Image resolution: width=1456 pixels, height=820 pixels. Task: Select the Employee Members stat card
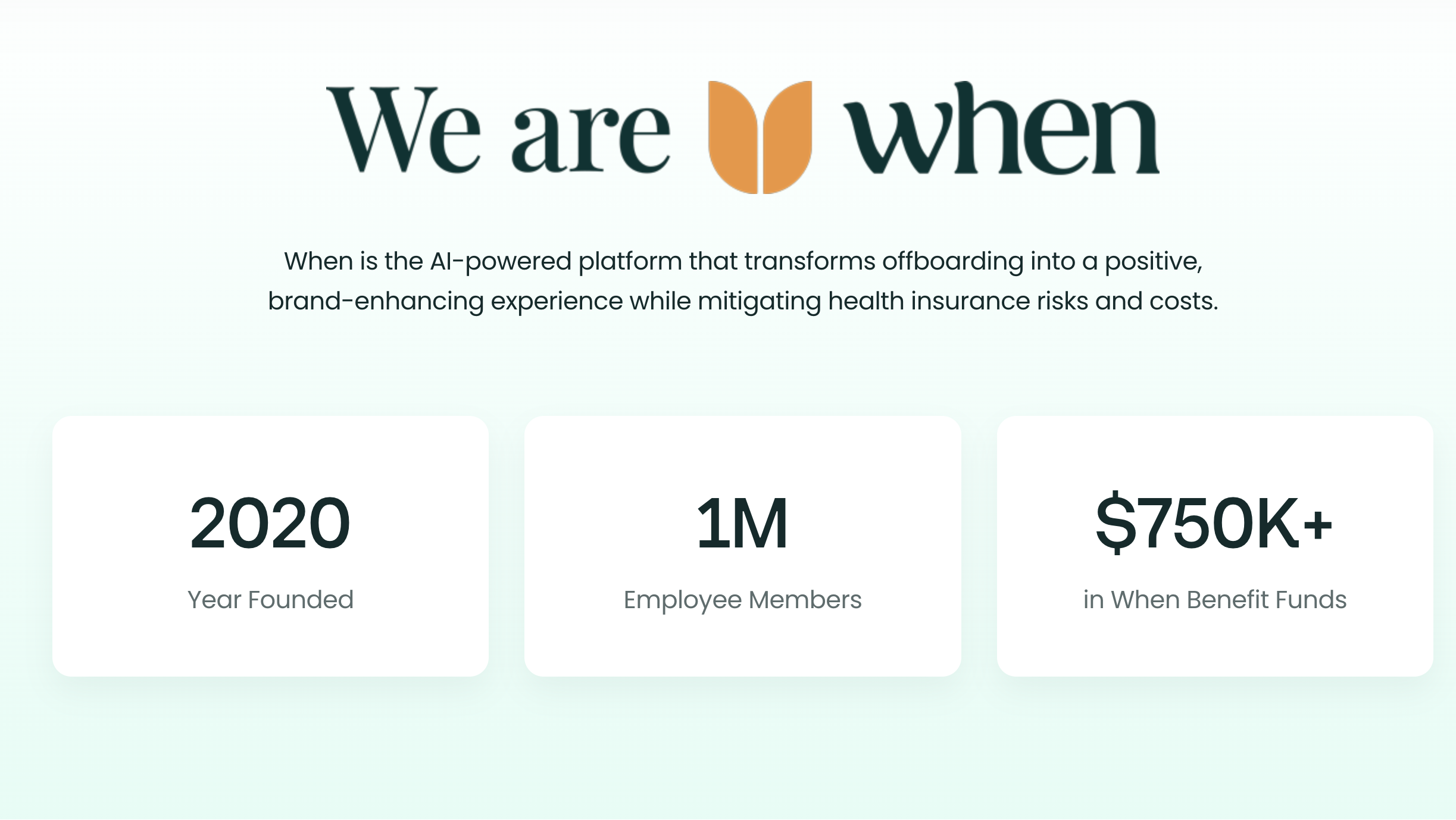pyautogui.click(x=742, y=546)
